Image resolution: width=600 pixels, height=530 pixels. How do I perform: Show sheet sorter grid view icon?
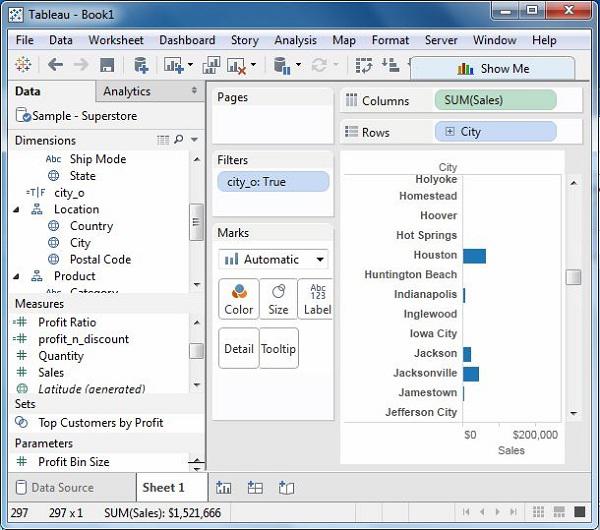point(538,512)
